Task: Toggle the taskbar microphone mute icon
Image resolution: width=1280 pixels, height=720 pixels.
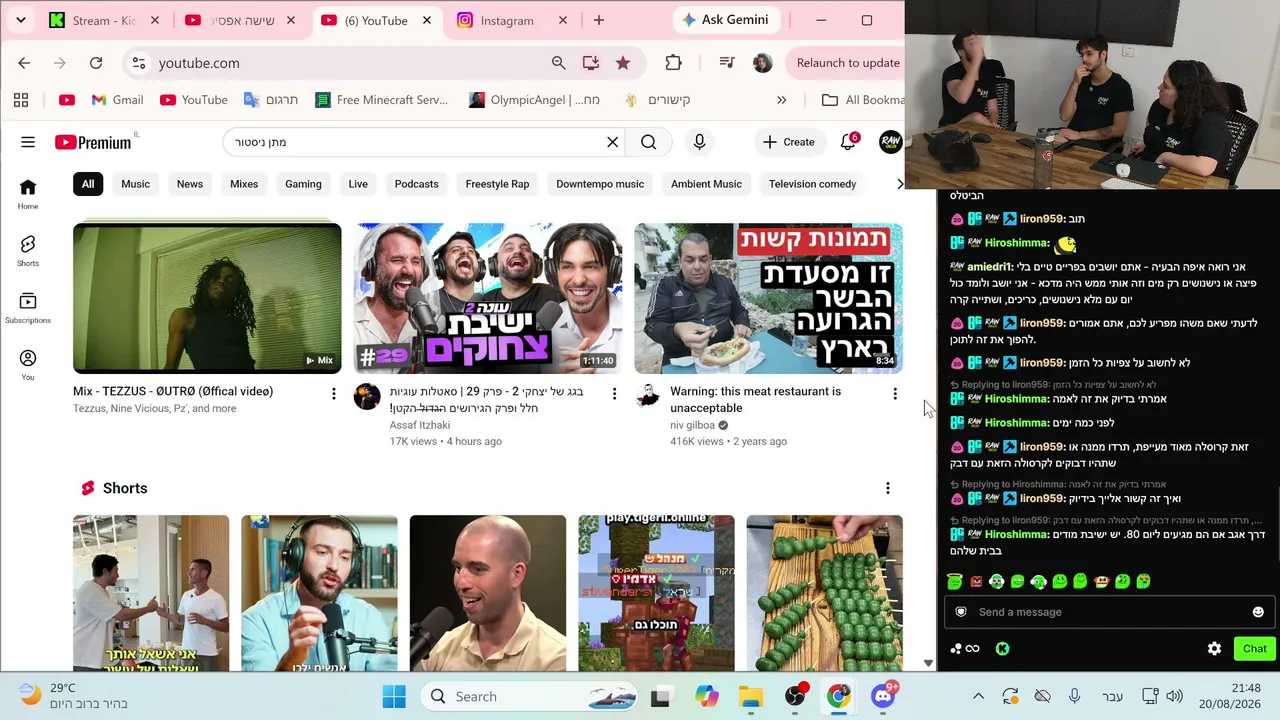Action: pyautogui.click(x=1074, y=697)
